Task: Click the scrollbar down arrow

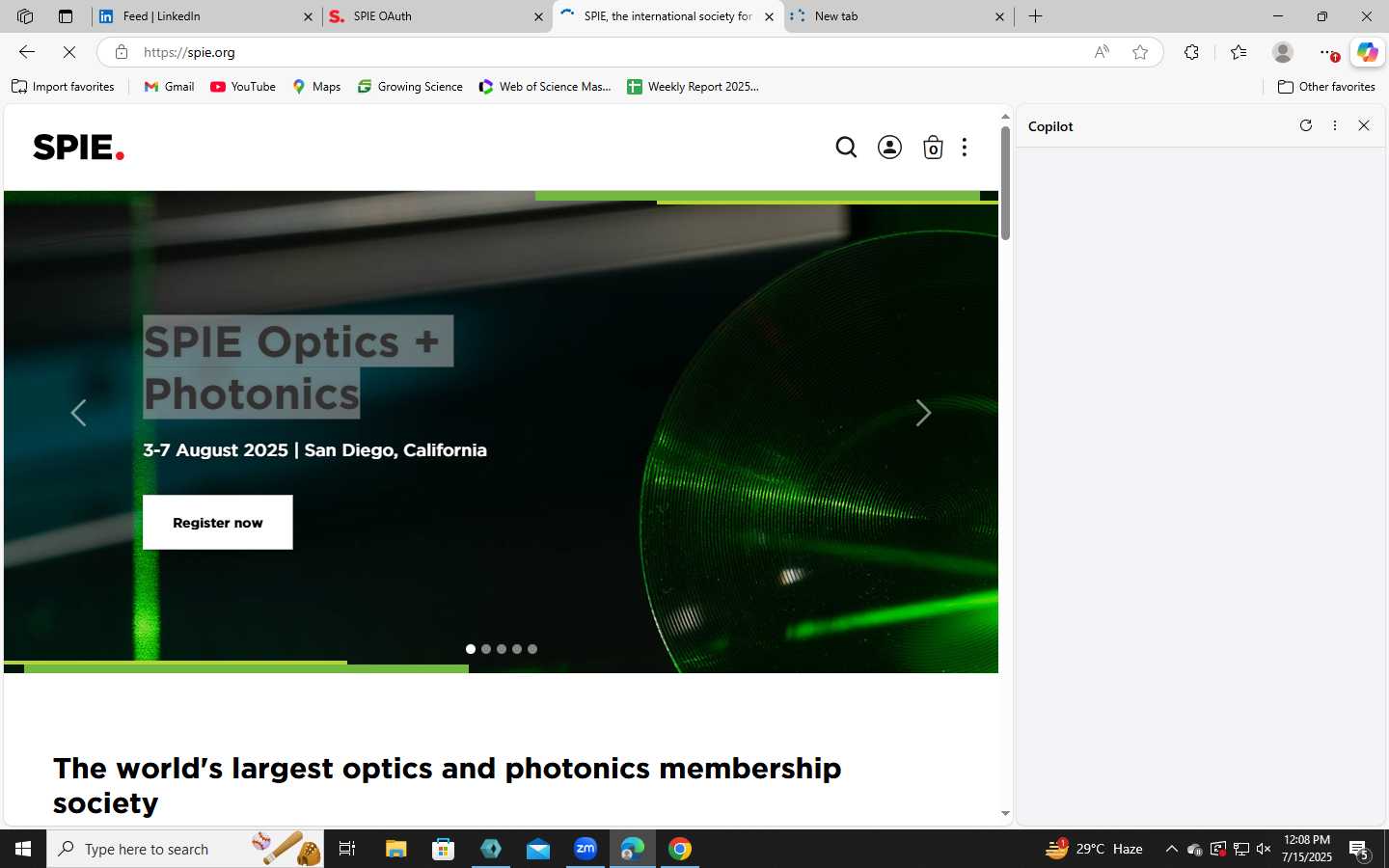Action: point(1005,814)
